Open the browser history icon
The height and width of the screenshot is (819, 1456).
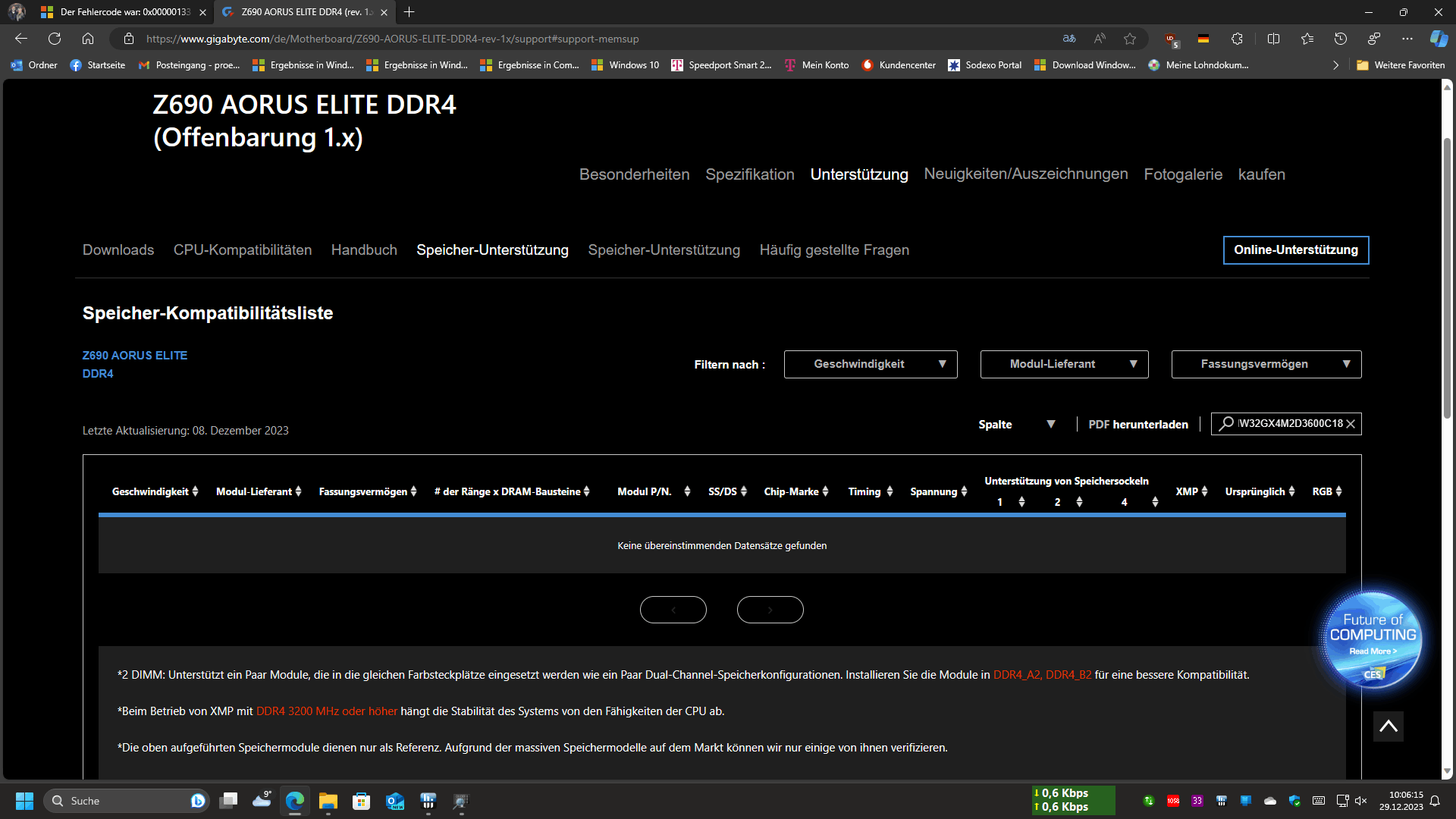point(1340,39)
